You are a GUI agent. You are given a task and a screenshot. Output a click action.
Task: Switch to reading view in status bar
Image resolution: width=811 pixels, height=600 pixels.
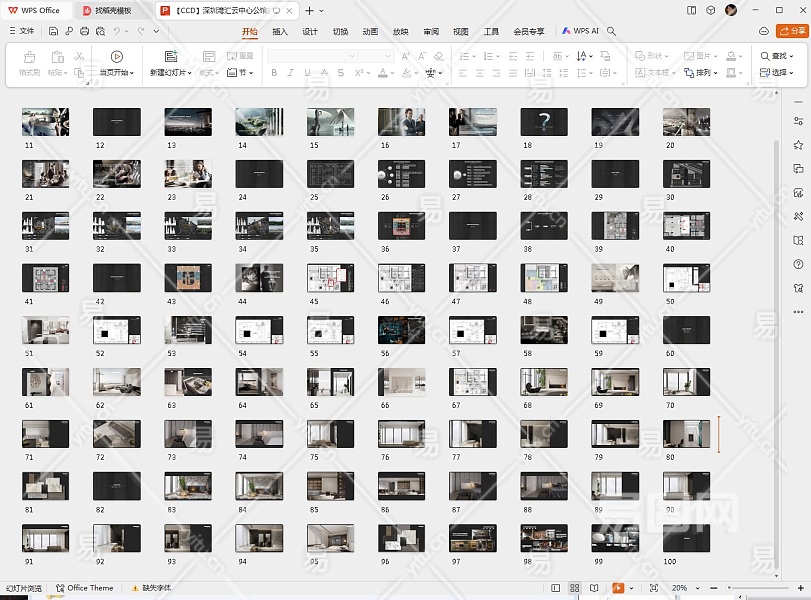(595, 588)
